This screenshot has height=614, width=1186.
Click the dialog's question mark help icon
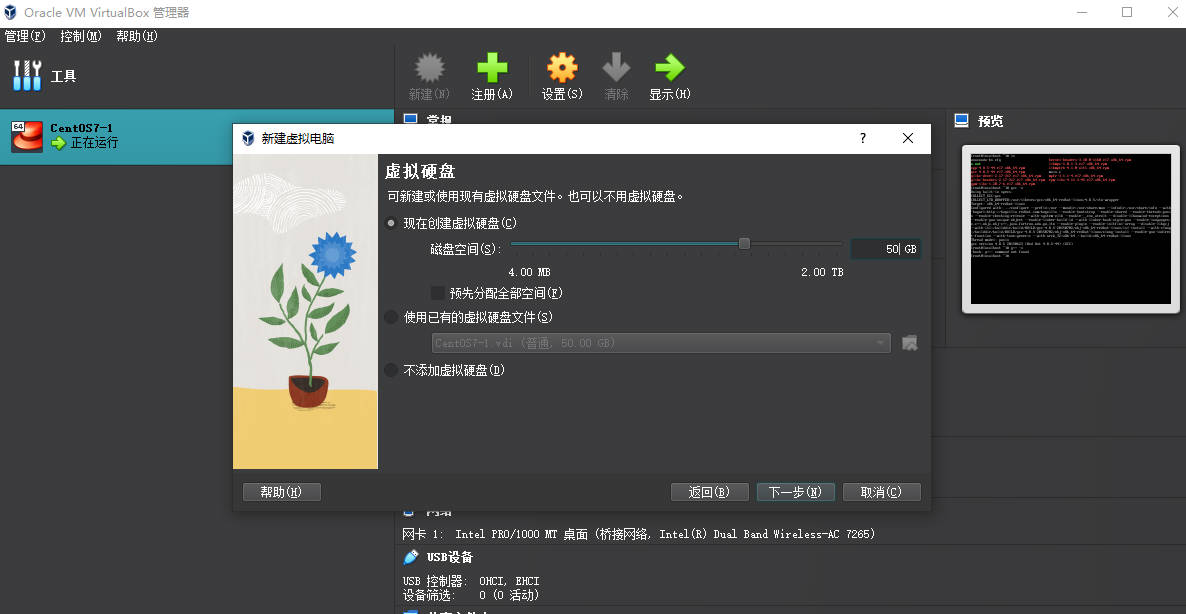tap(863, 138)
